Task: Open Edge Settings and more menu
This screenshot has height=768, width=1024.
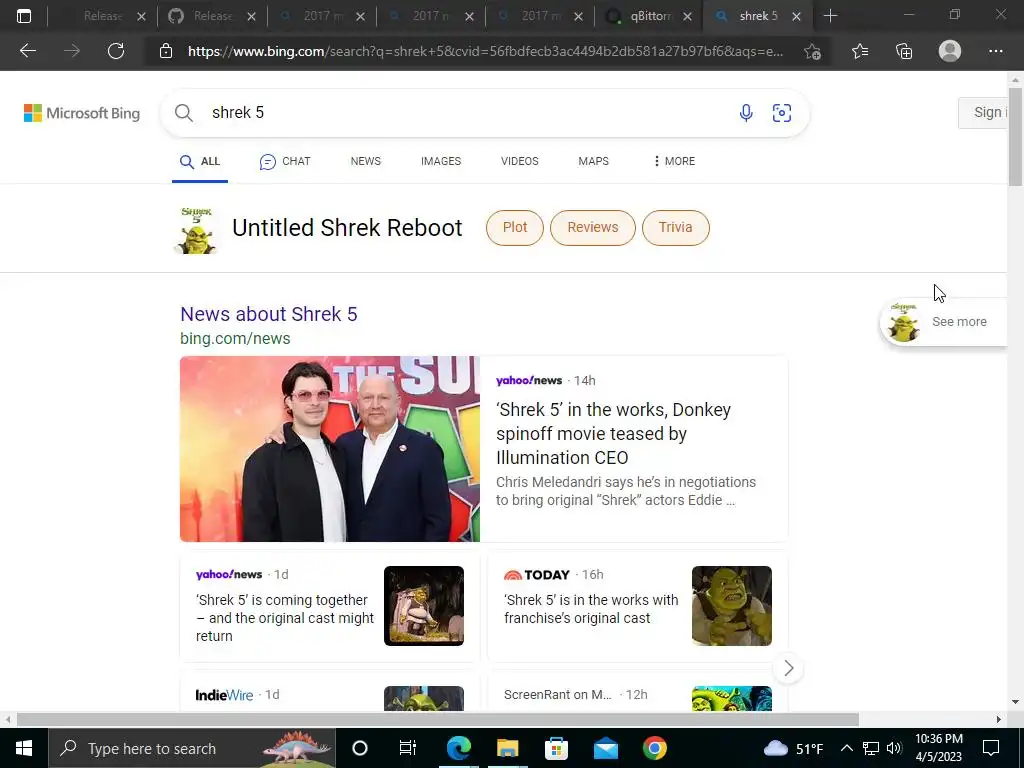Action: [x=995, y=51]
